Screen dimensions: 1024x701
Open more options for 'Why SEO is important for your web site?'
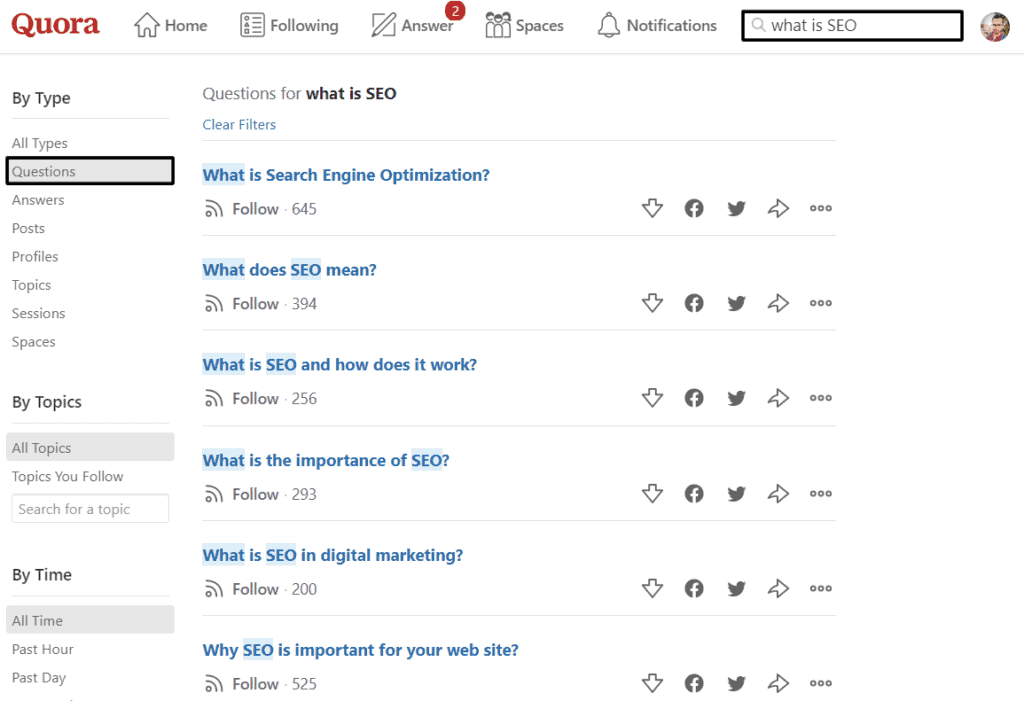tap(821, 683)
